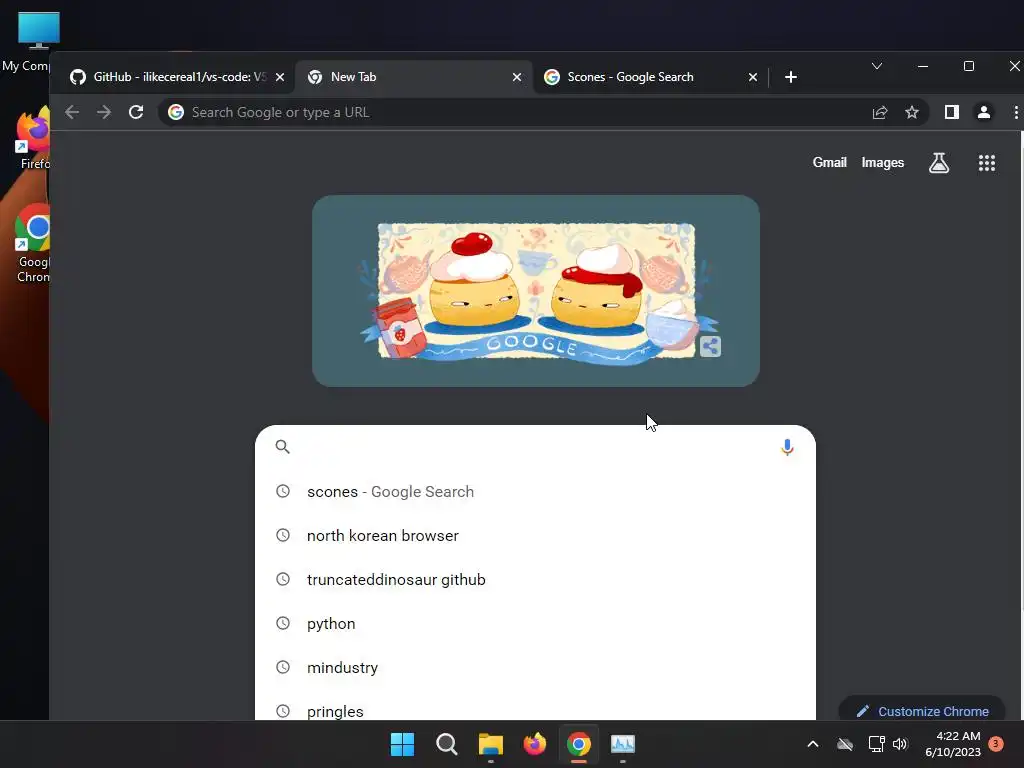Screen dimensions: 1024x768
Task: Open the Gmail link
Action: point(829,163)
